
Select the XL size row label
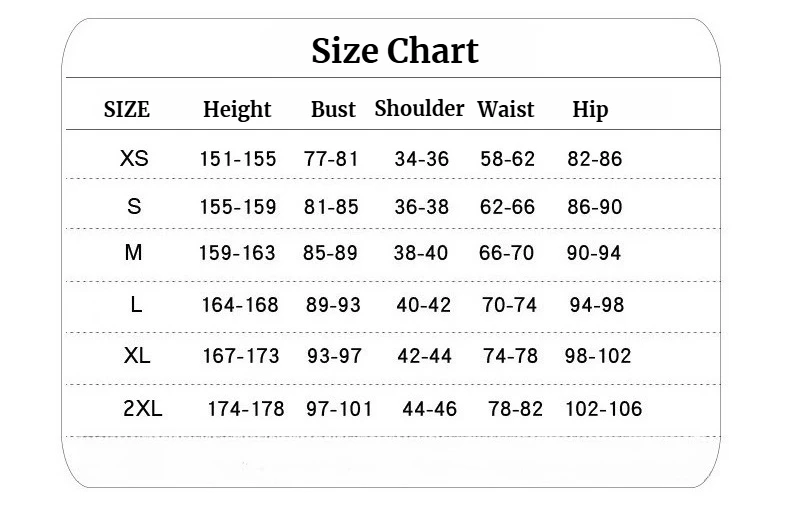tap(137, 356)
